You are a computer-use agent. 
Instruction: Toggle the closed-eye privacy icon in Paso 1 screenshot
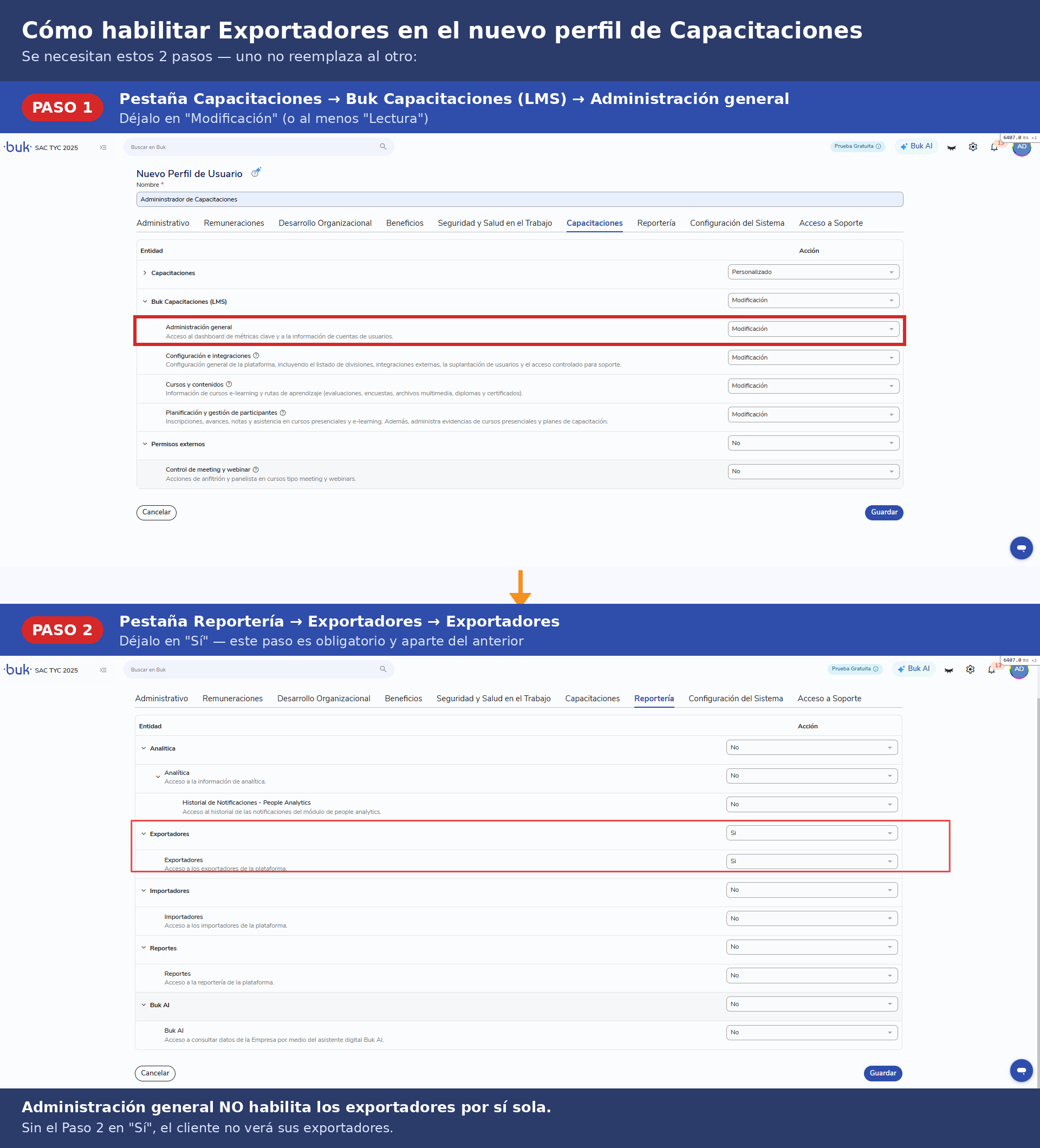(951, 147)
